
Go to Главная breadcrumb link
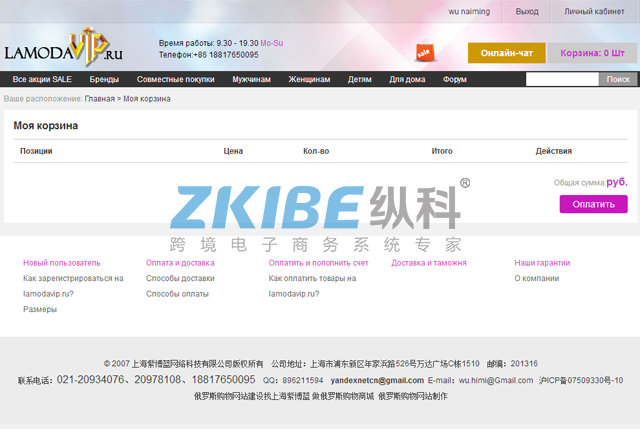pyautogui.click(x=100, y=99)
